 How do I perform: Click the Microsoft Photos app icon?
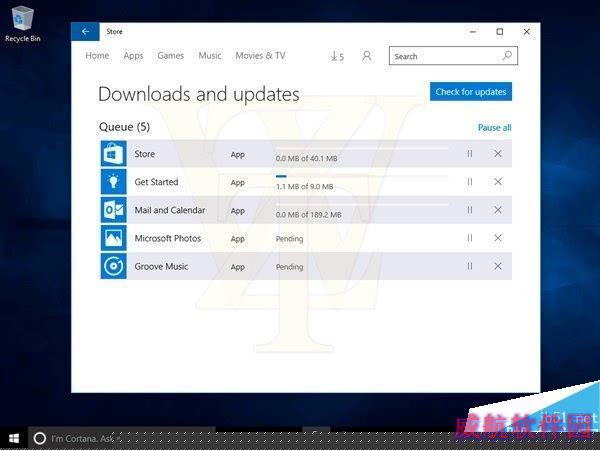click(x=114, y=238)
